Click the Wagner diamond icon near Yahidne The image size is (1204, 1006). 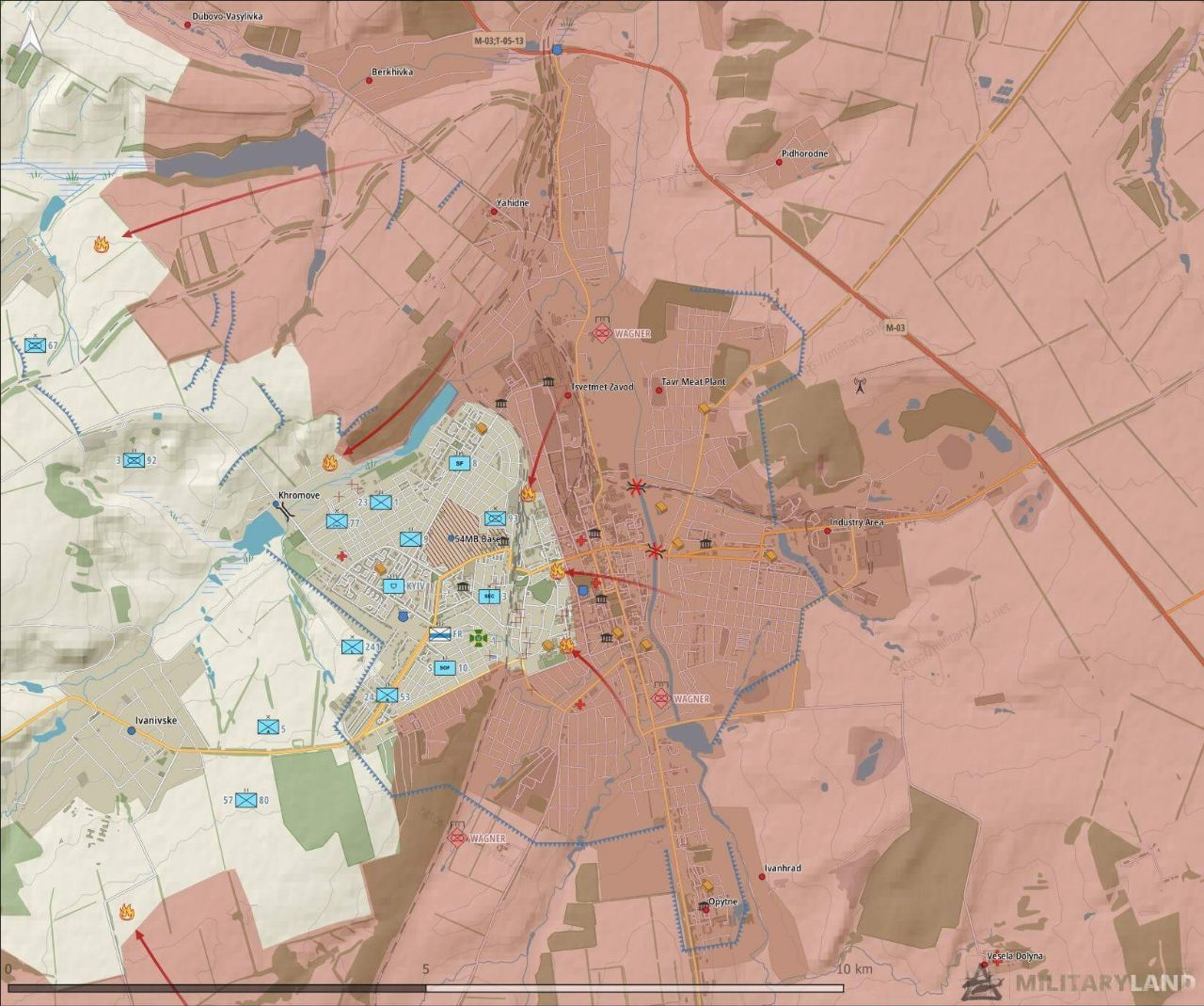[x=602, y=333]
